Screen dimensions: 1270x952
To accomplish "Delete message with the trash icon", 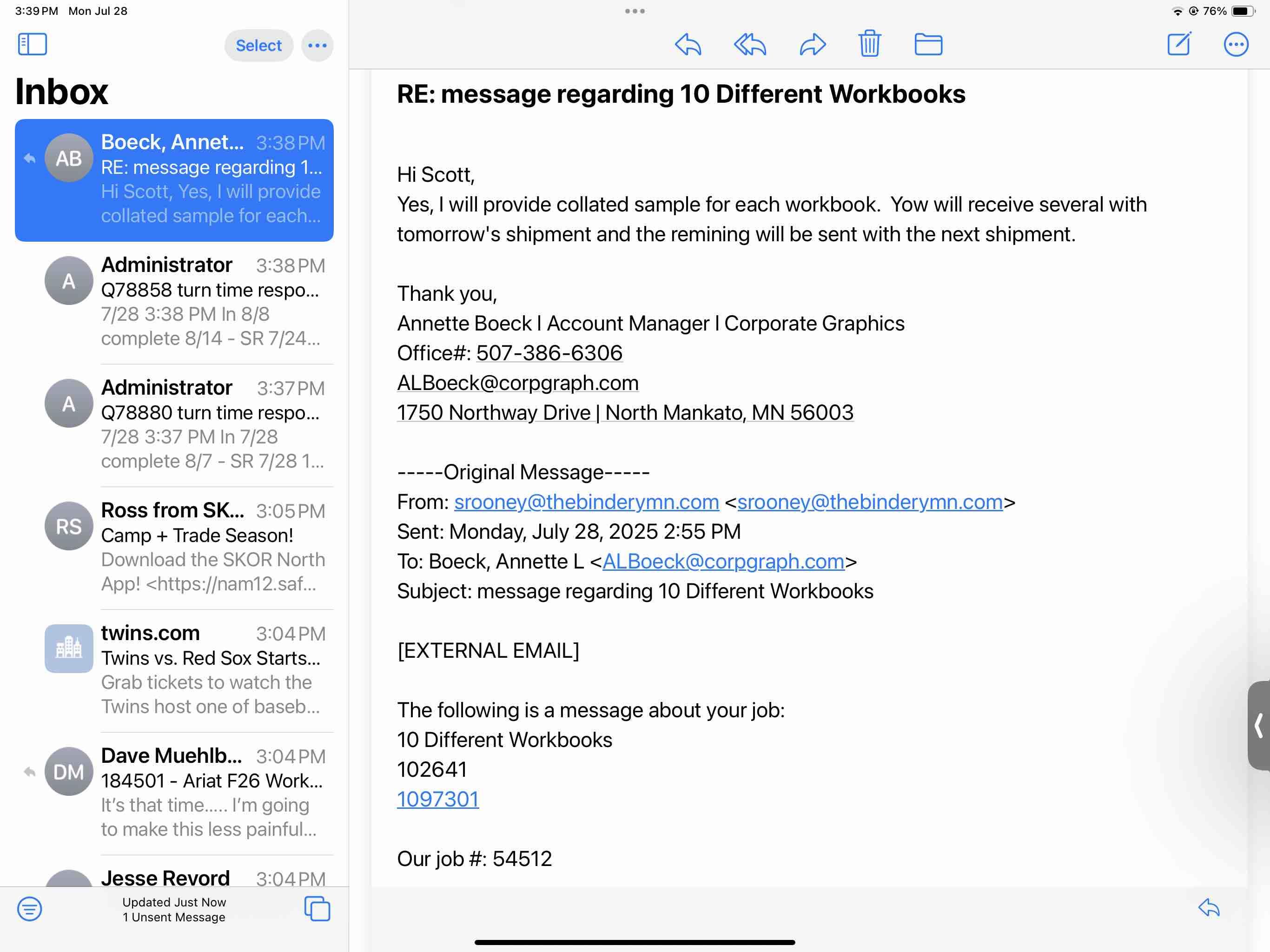I will [x=869, y=44].
